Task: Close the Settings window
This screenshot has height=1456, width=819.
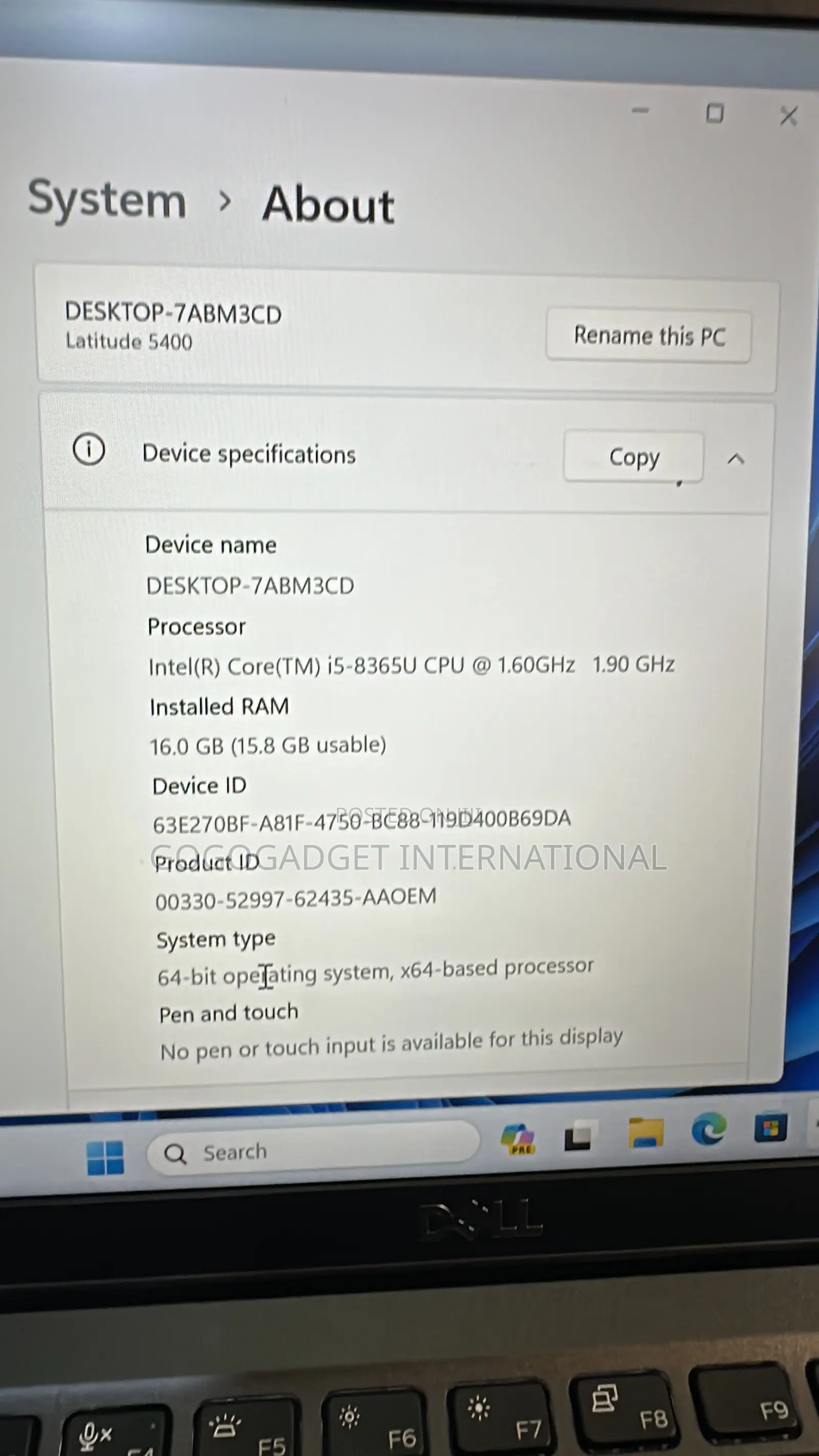Action: point(788,116)
